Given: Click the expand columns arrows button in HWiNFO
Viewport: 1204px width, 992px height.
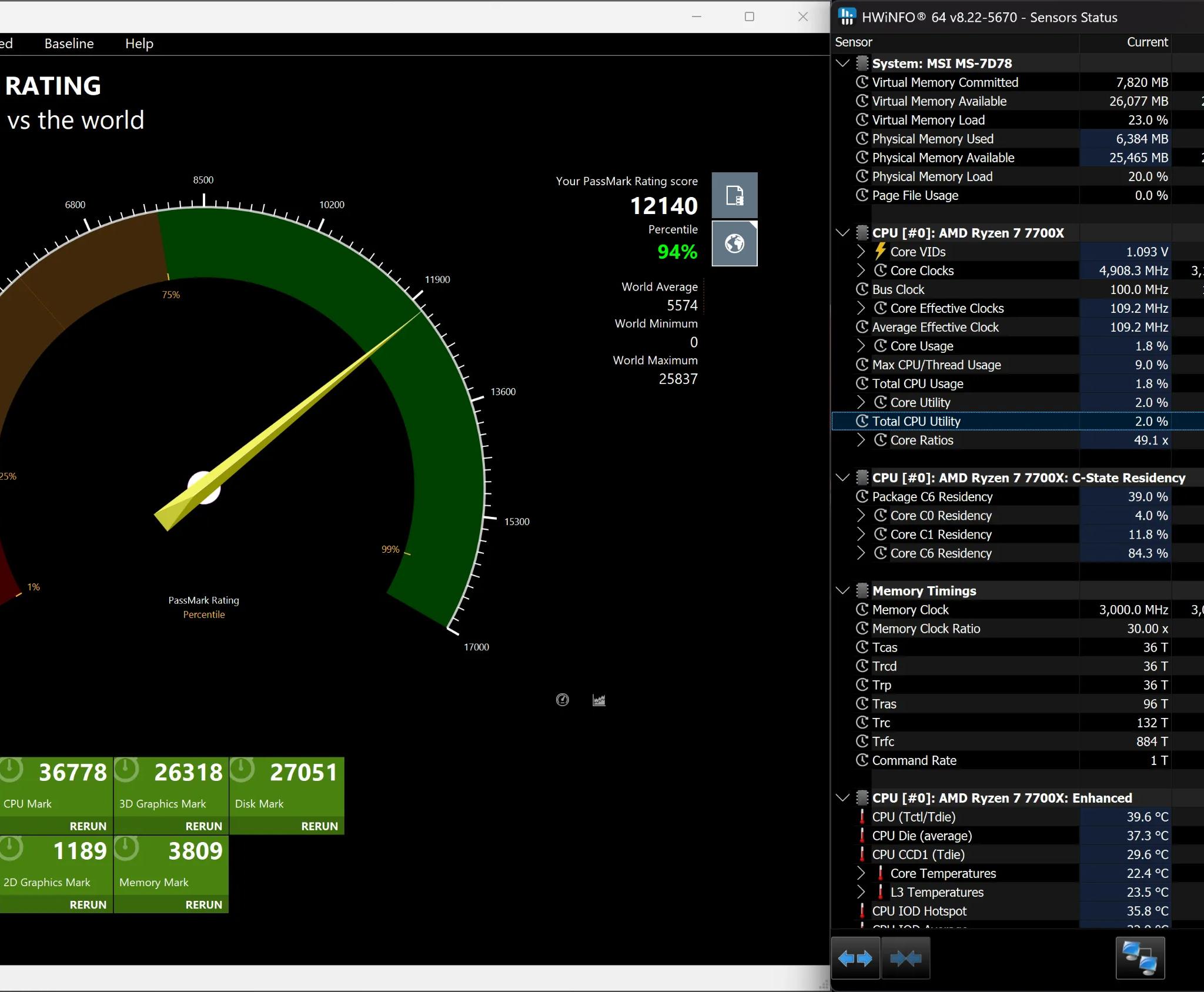Looking at the screenshot, I should coord(855,959).
